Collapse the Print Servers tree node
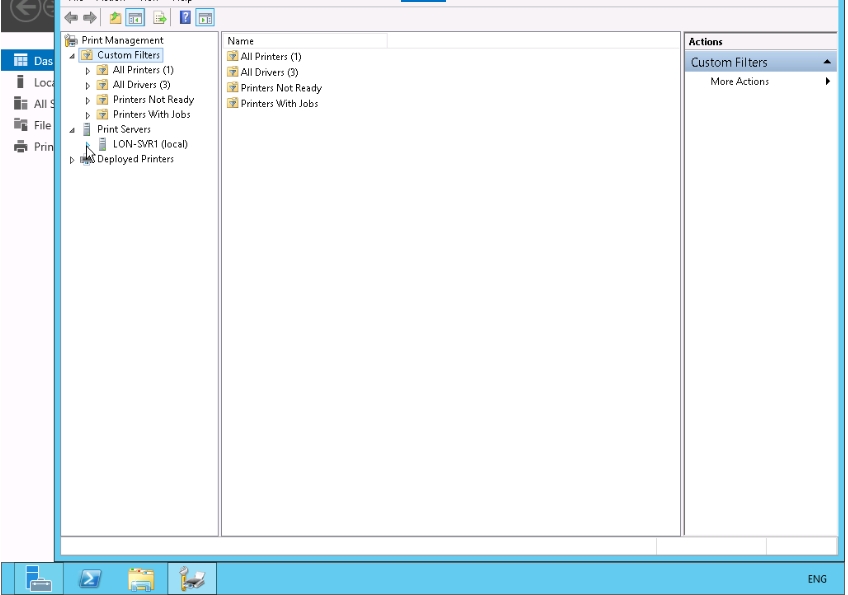 pos(72,130)
